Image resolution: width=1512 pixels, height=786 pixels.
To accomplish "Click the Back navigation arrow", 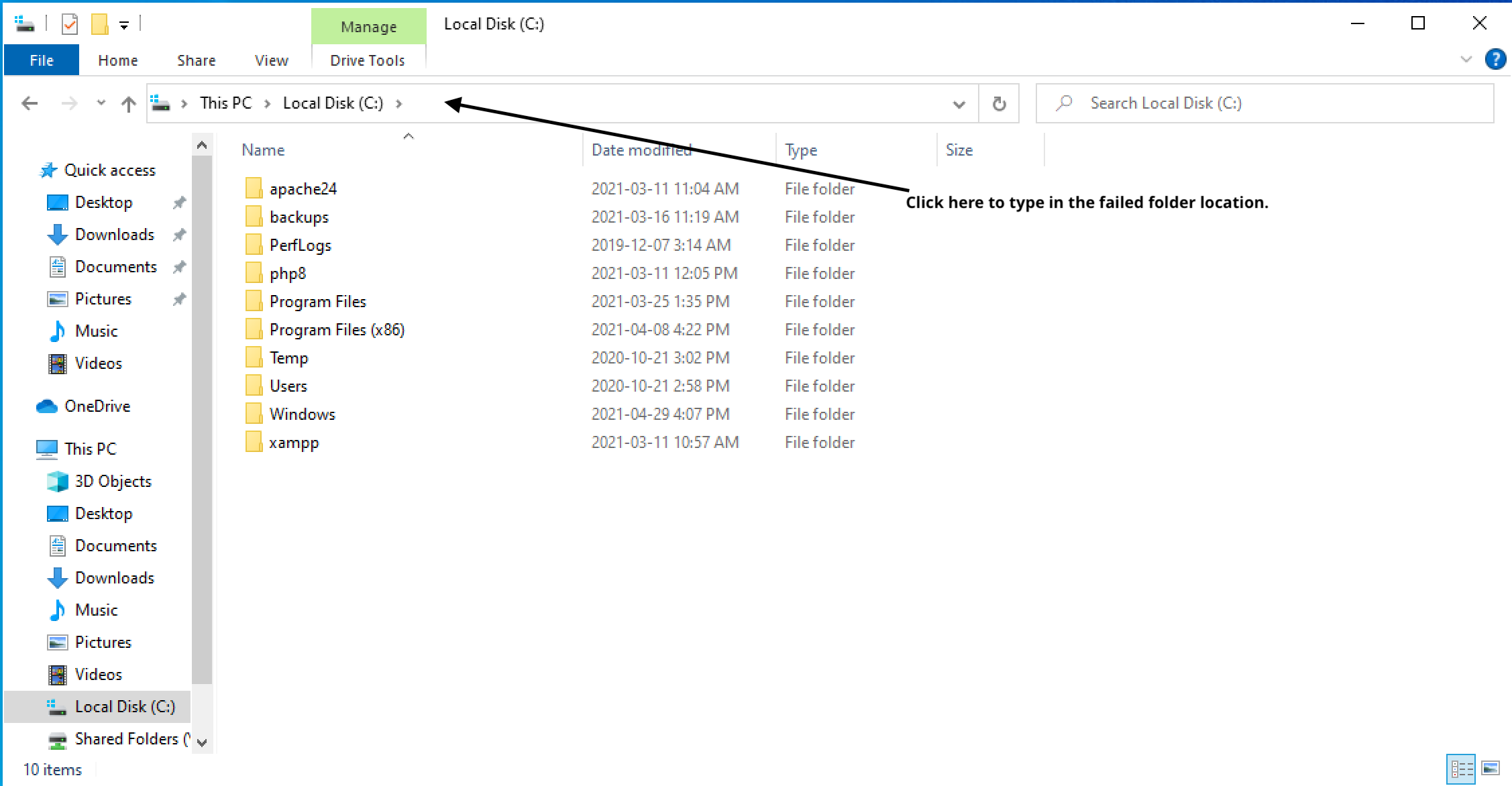I will 30,103.
